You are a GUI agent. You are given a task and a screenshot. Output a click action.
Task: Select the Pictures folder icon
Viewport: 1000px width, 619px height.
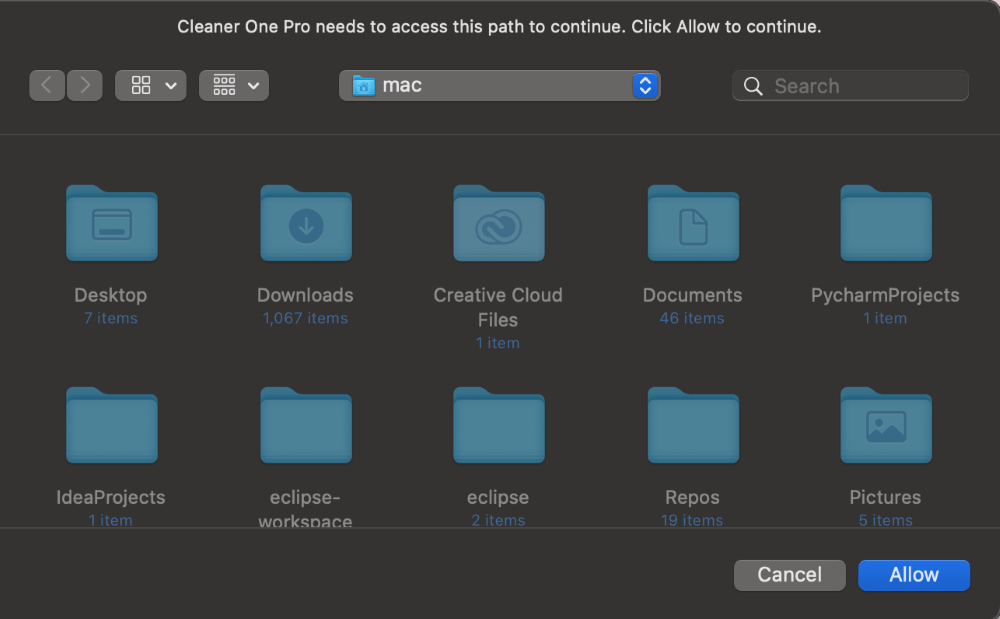(x=886, y=425)
